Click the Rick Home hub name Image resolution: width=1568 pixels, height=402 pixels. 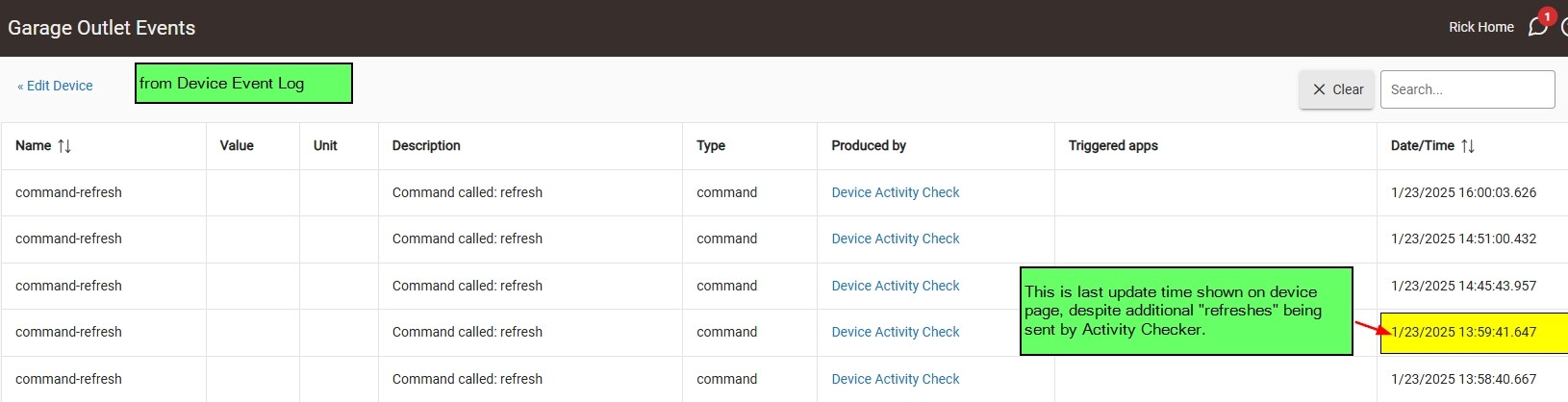[x=1481, y=27]
